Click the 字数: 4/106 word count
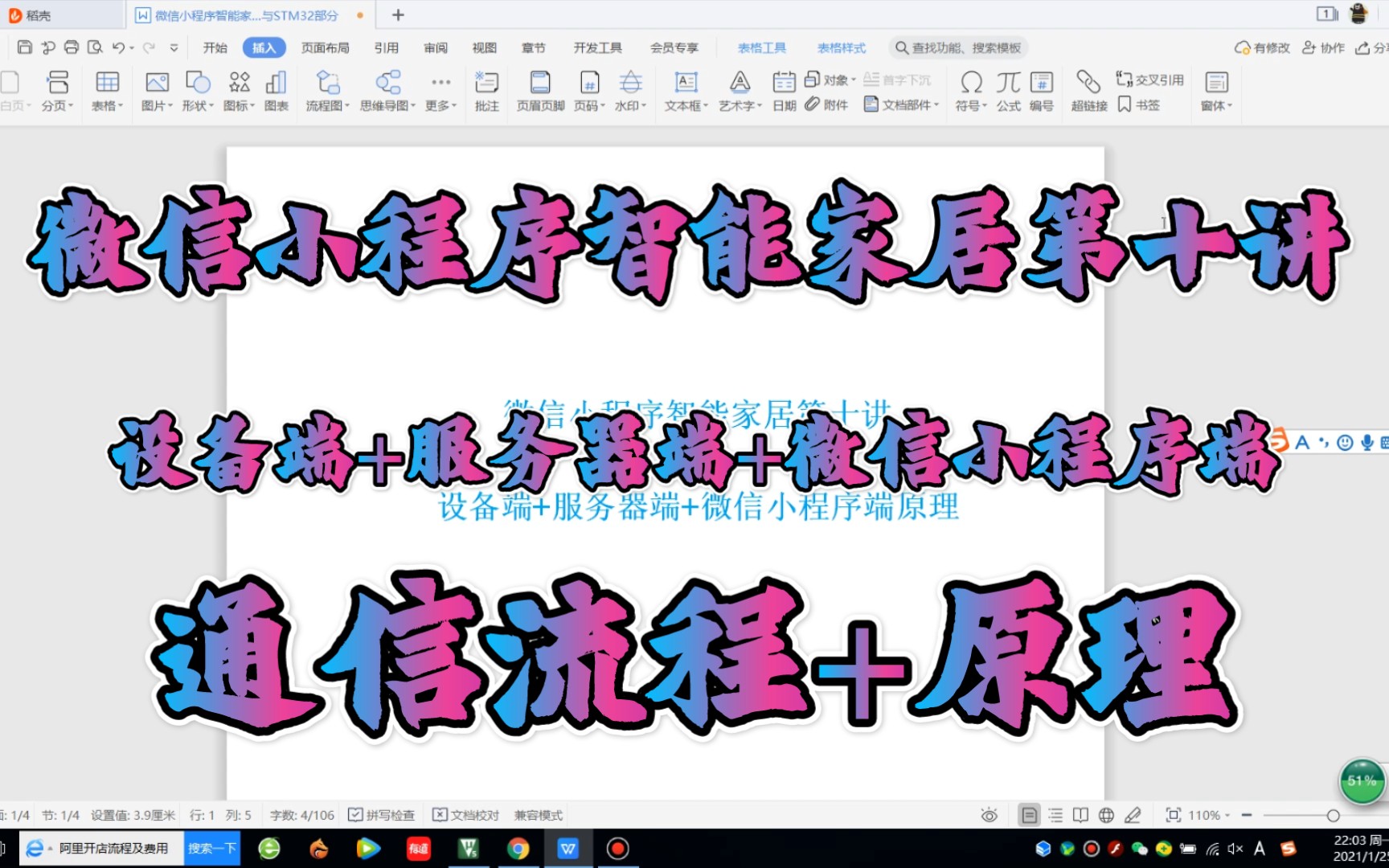The image size is (1389, 868). pyautogui.click(x=301, y=815)
